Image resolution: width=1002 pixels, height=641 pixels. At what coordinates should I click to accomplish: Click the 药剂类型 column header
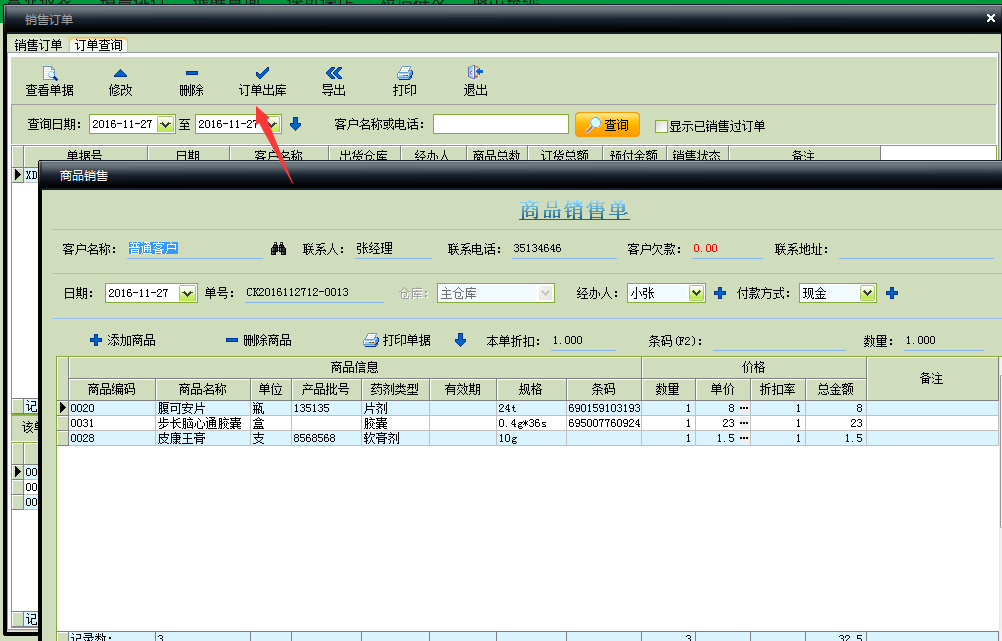[x=395, y=389]
